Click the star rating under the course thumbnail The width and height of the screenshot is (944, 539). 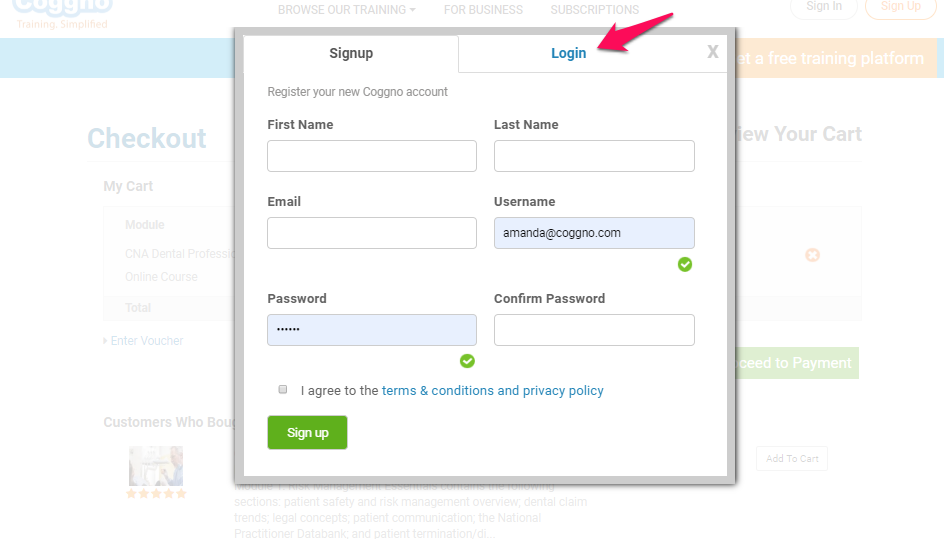tap(156, 494)
